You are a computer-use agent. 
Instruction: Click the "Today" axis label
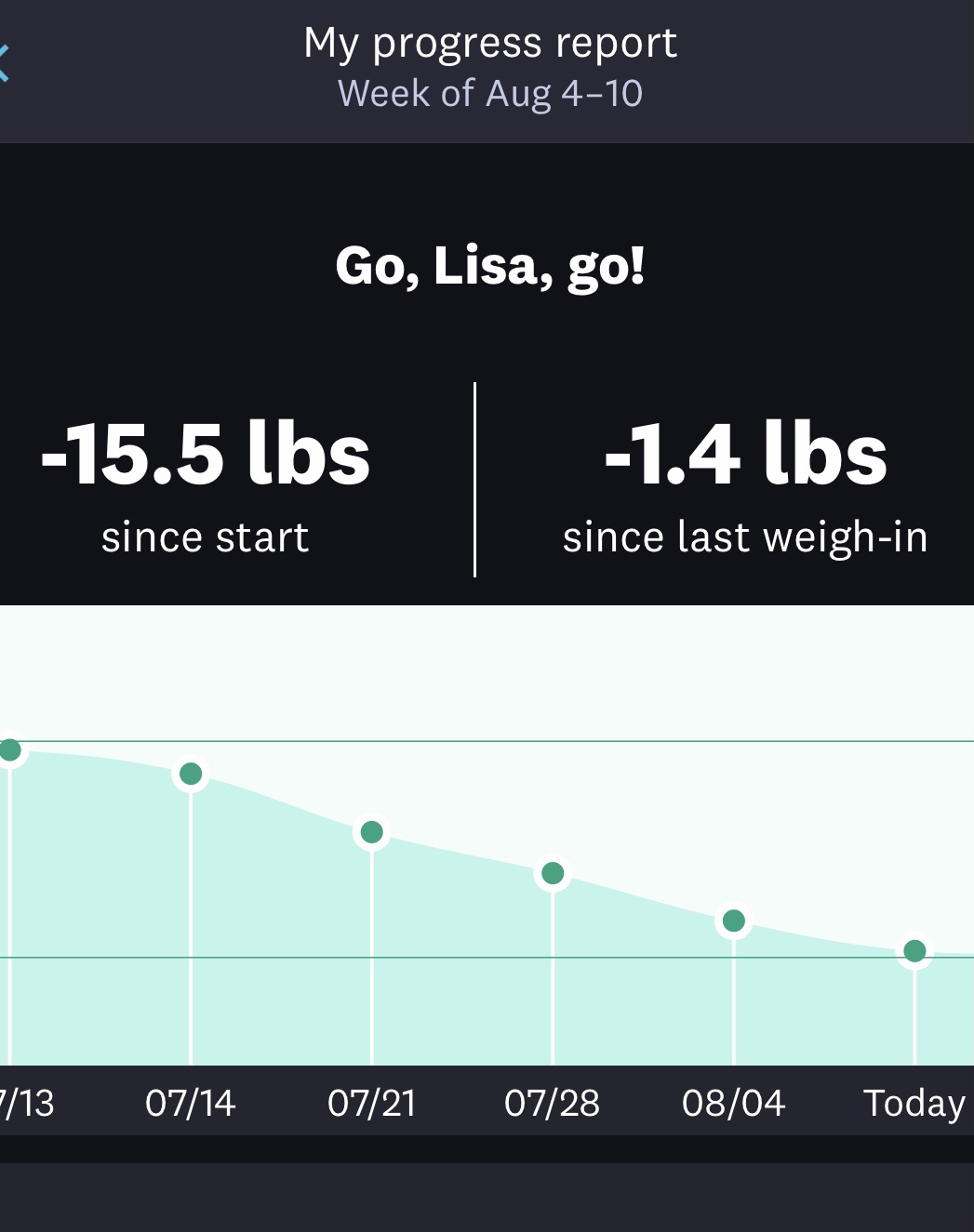pos(914,1104)
